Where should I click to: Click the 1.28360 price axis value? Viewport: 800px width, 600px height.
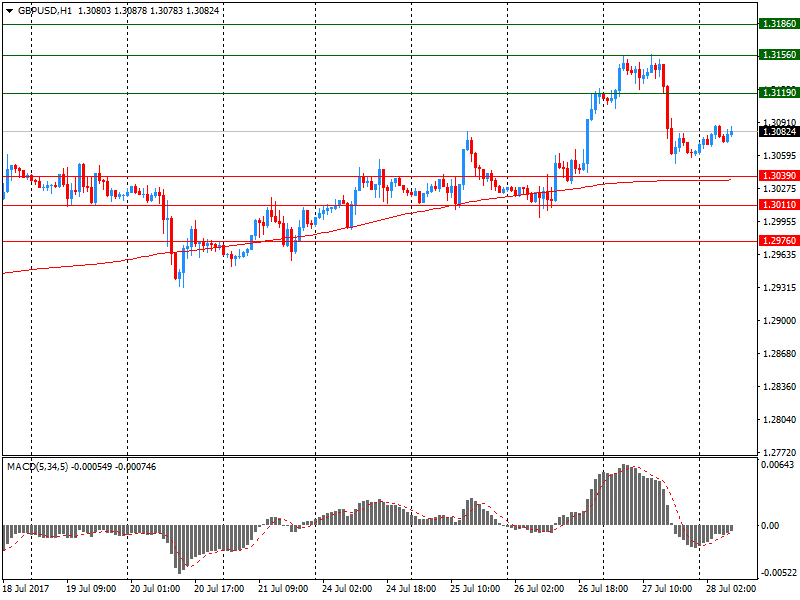coord(780,386)
